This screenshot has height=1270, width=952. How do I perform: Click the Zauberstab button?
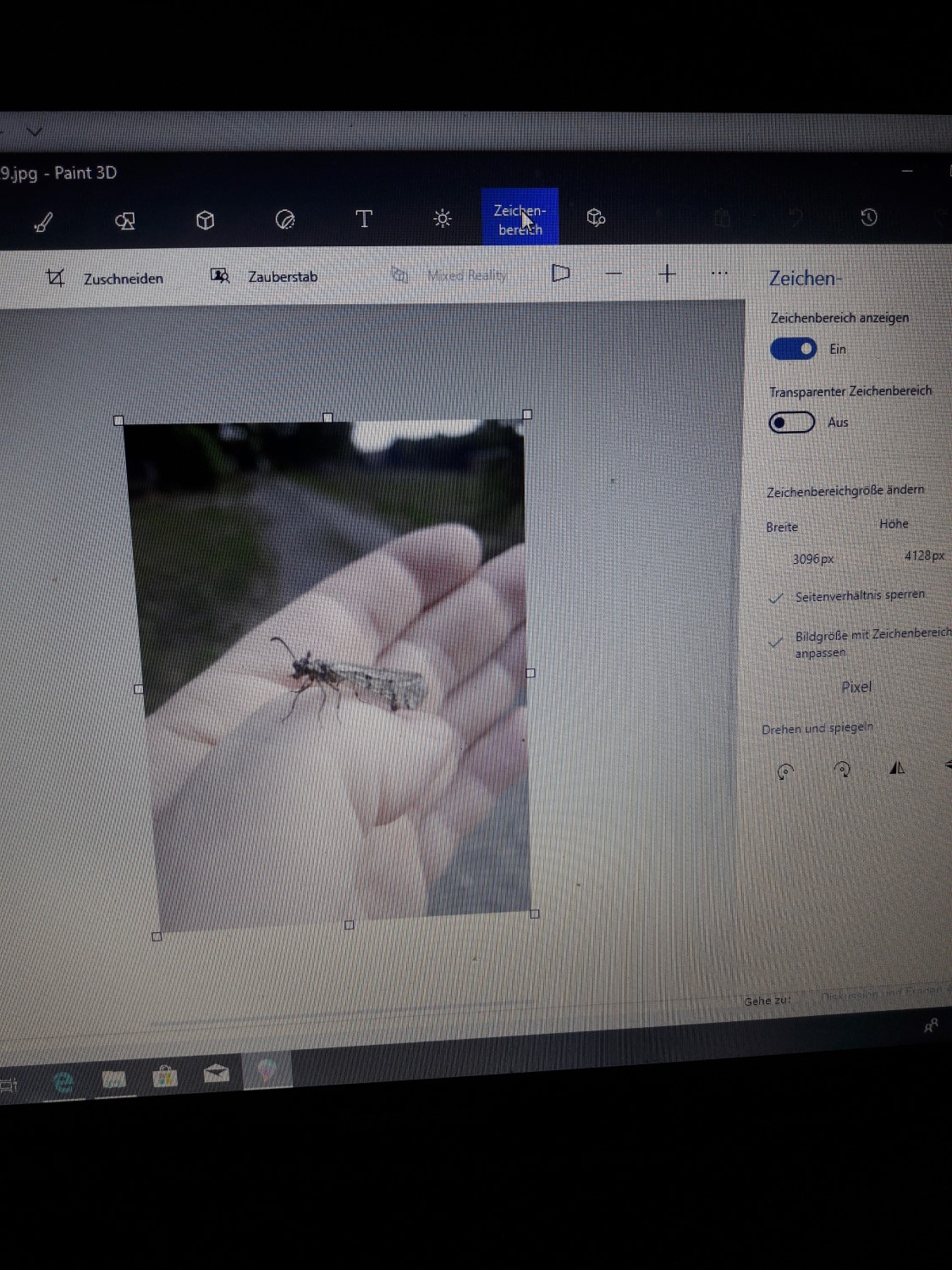264,276
